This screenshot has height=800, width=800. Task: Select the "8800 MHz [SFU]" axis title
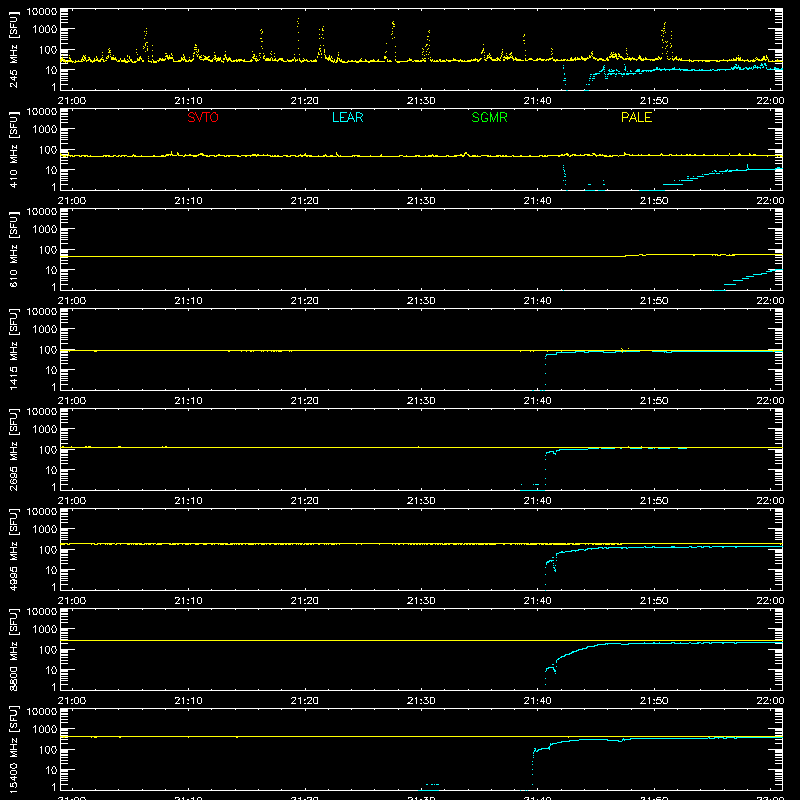14,649
